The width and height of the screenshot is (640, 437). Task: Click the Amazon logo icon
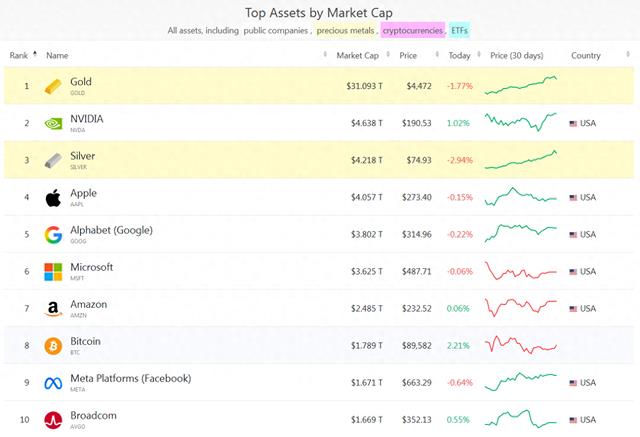pos(53,309)
